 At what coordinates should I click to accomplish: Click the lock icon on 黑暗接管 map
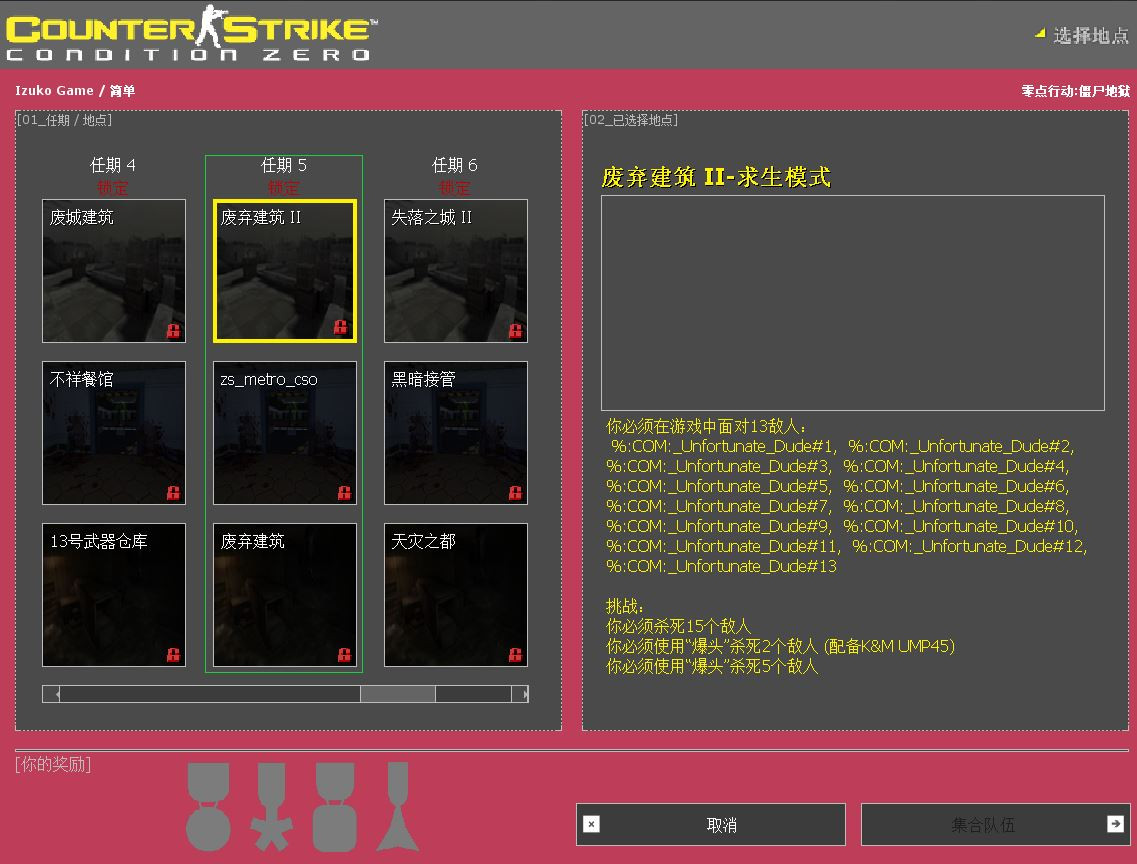click(x=516, y=493)
